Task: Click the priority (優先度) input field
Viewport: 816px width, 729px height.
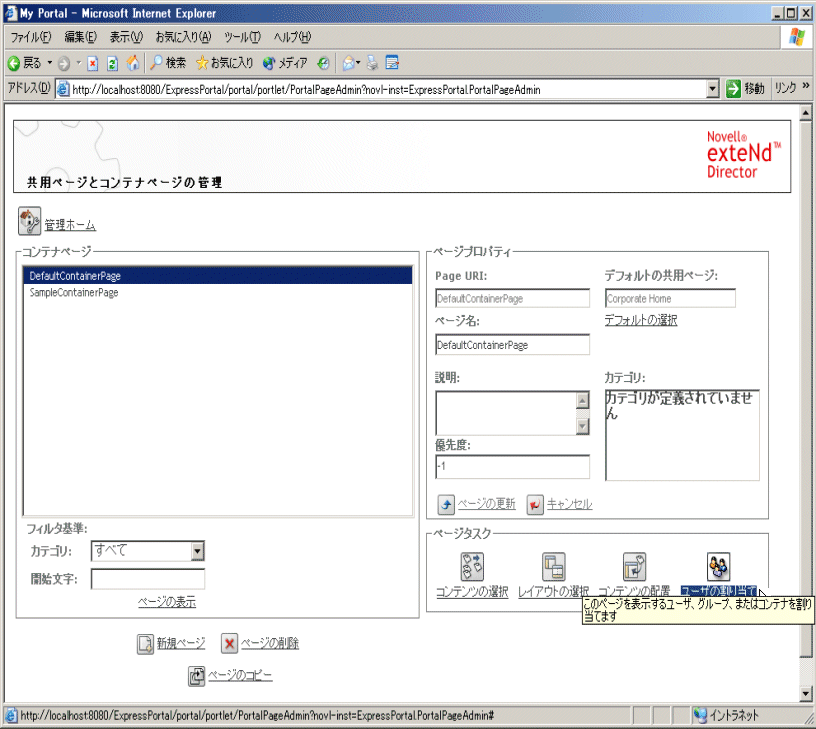Action: click(x=513, y=467)
